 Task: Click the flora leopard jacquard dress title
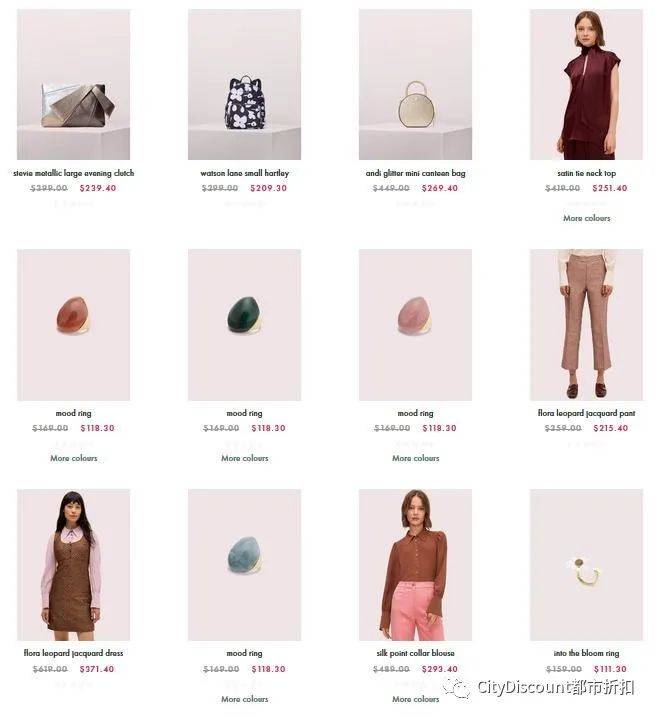click(x=73, y=653)
